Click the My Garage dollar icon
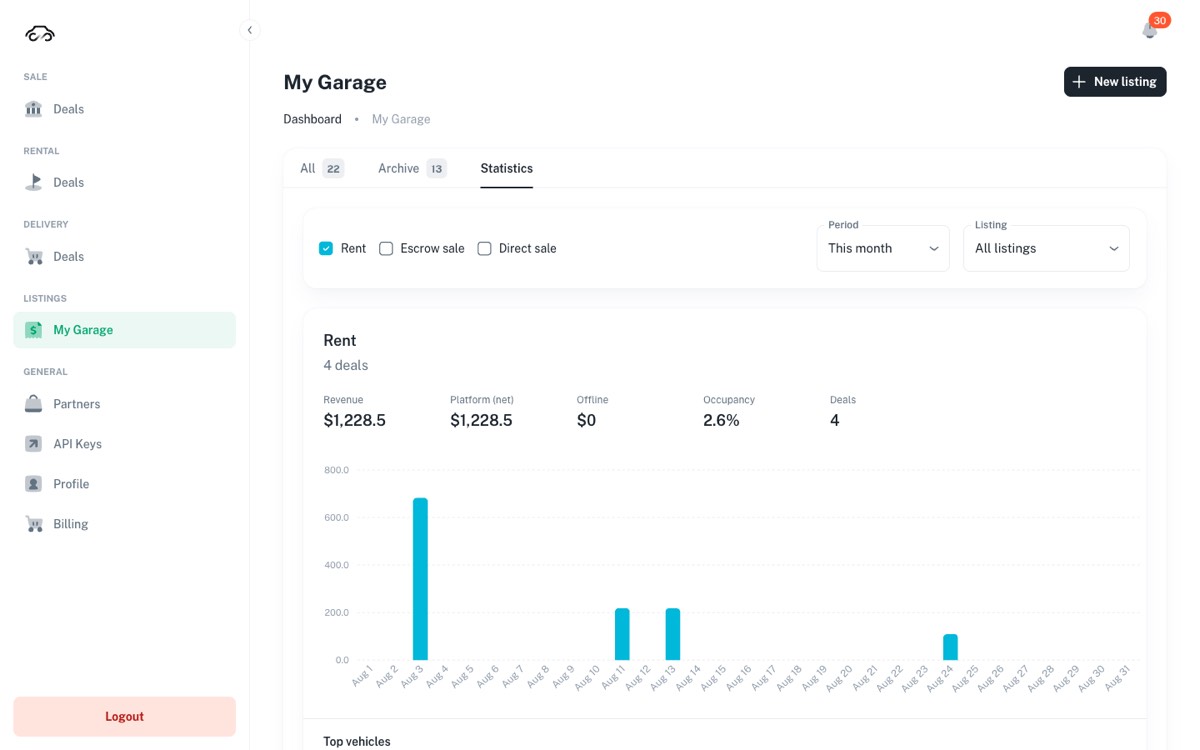Viewport: 1200px width, 750px height. pos(34,330)
